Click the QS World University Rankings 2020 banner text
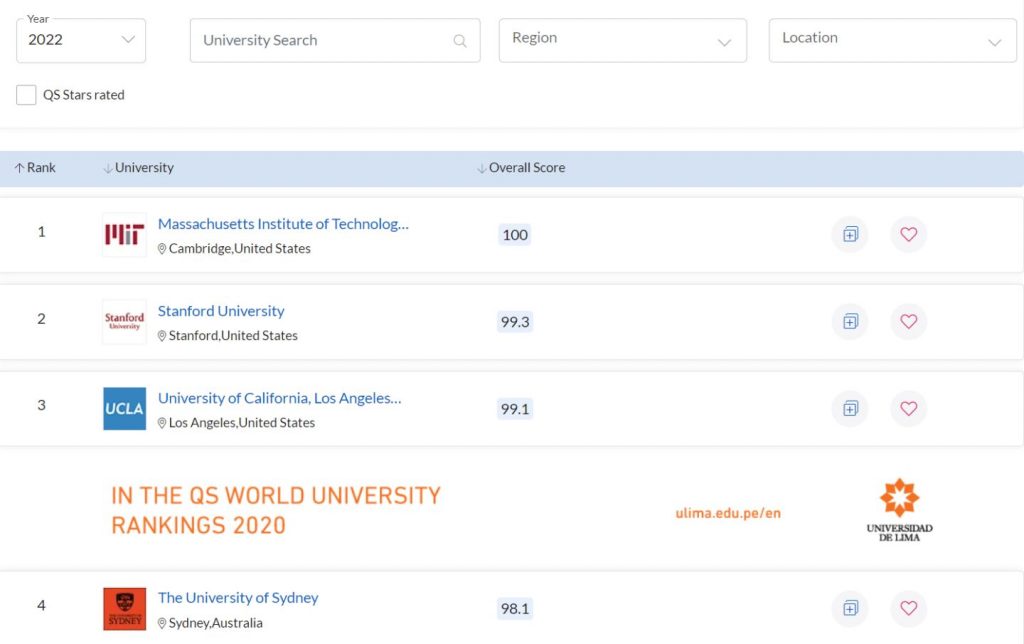The width and height of the screenshot is (1024, 644). pyautogui.click(x=276, y=510)
